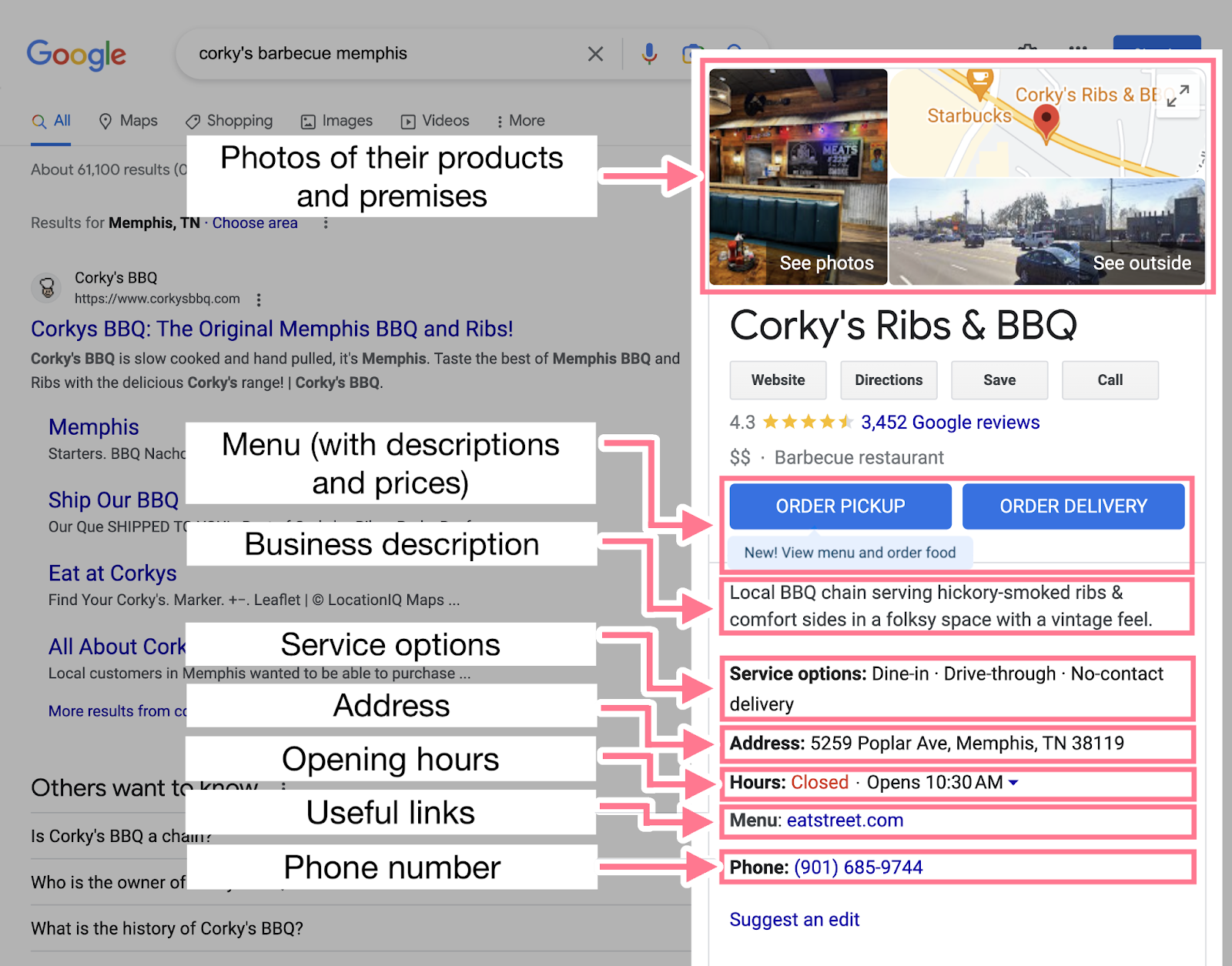Screen dimensions: 1232x966
Task: Open Corkys BBQ: The Original Memphis BBQ result
Action: 272,329
